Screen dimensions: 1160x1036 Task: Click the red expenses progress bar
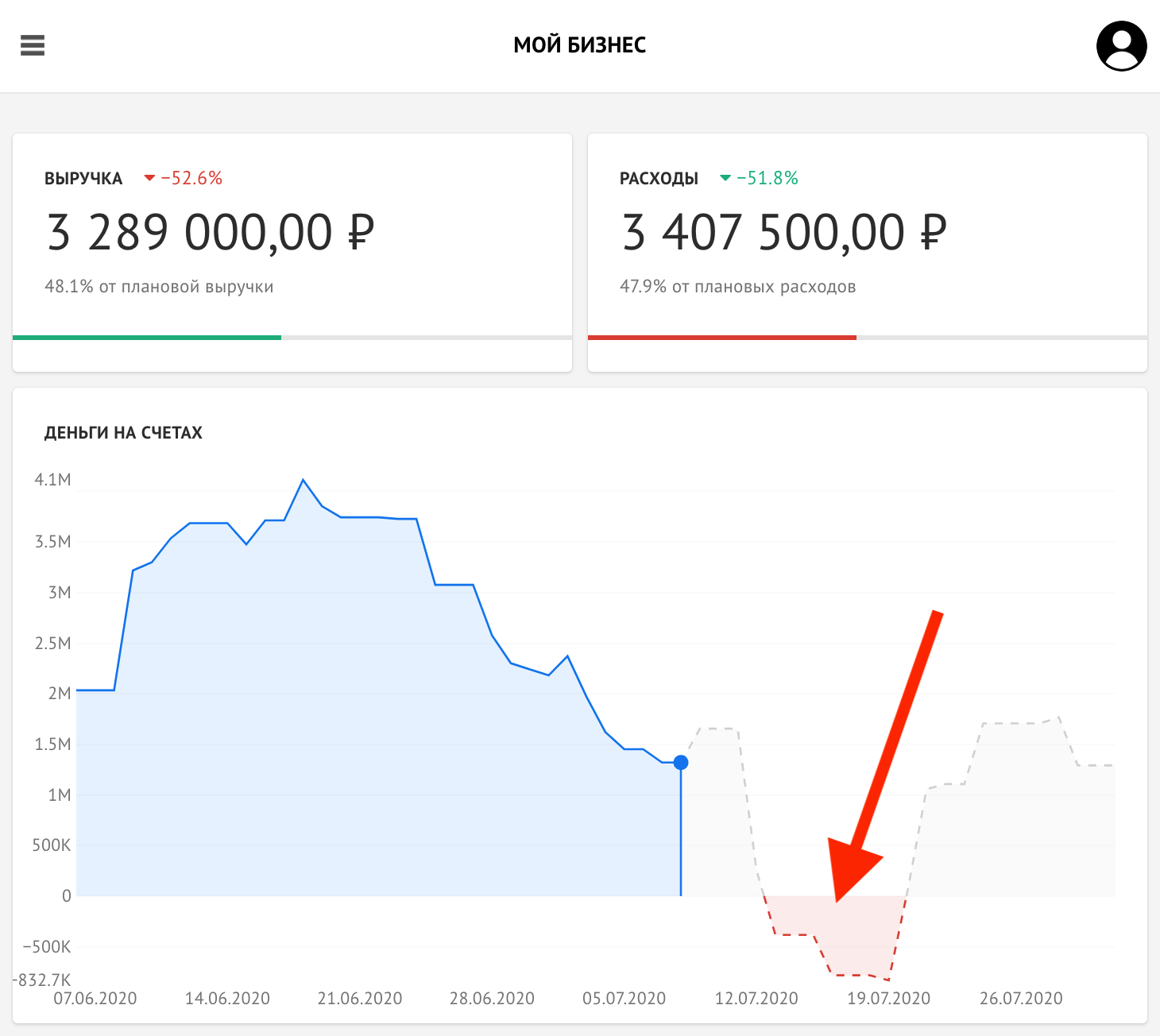click(722, 338)
